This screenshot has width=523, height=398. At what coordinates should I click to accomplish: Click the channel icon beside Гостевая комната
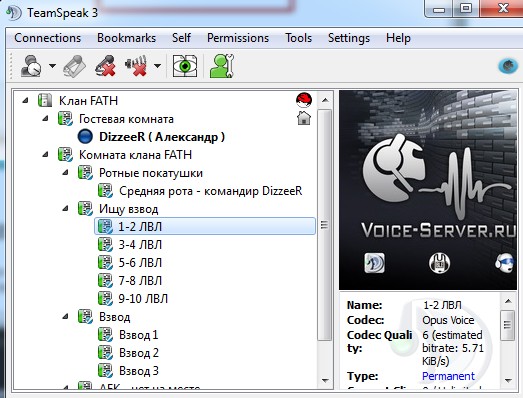coord(65,118)
